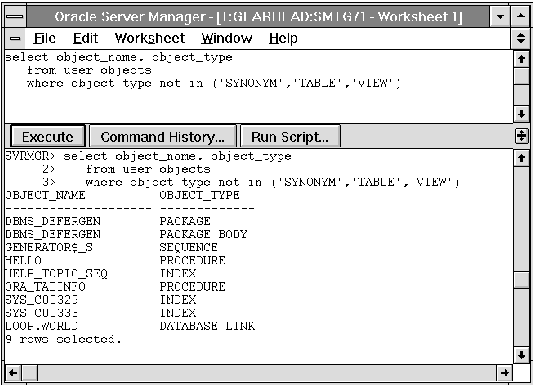Click the query pane scroll down arrow
536x388 pixels.
[x=521, y=114]
